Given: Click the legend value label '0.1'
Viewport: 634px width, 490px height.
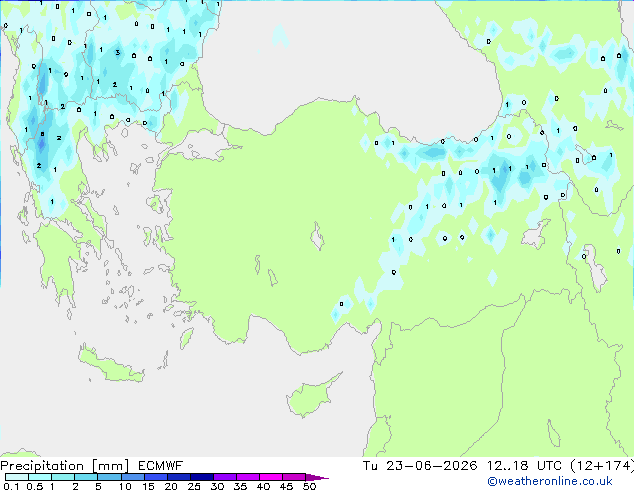Looking at the screenshot, I should [11, 486].
